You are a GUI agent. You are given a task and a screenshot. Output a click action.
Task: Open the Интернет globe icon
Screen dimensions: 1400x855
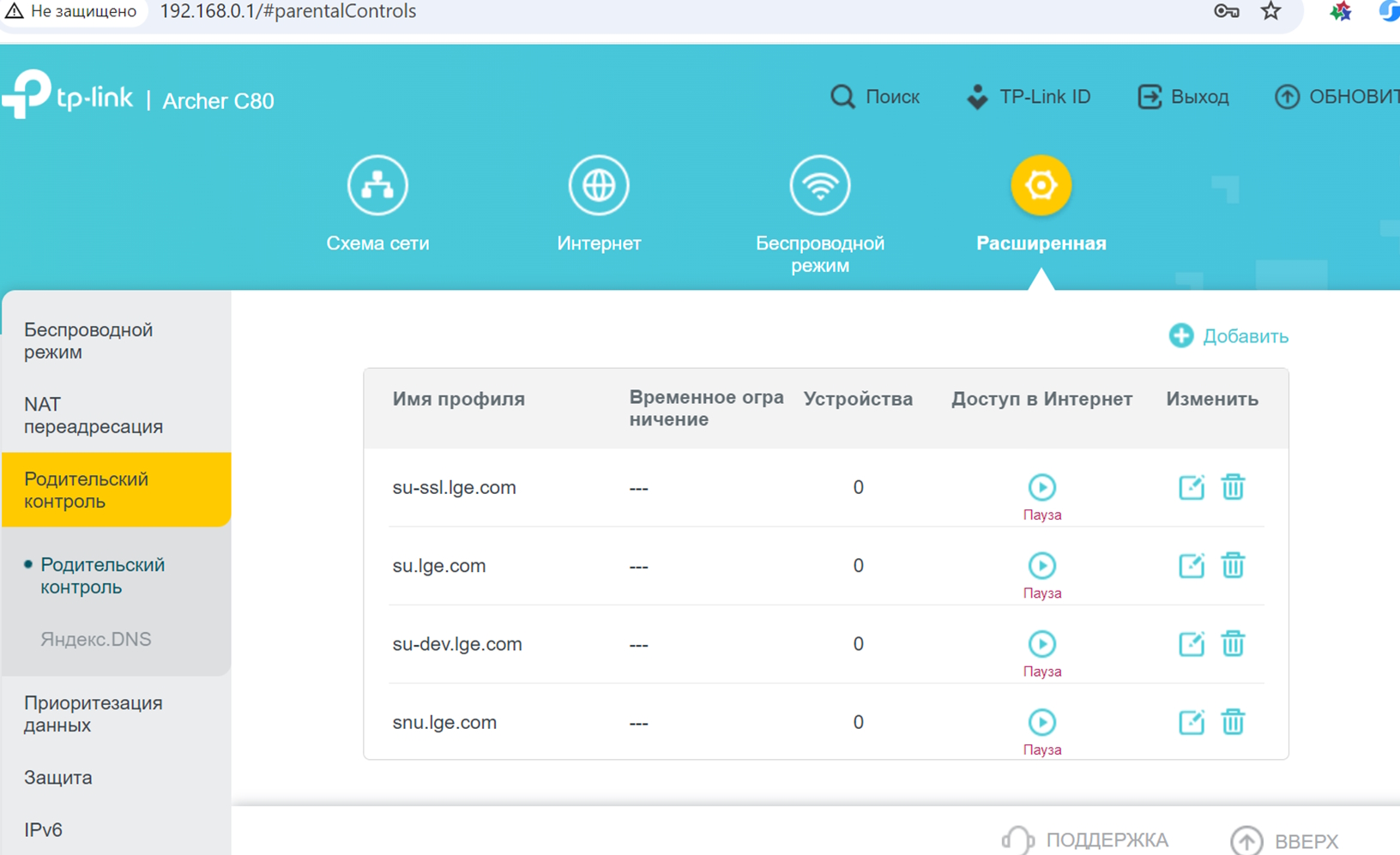(x=599, y=185)
